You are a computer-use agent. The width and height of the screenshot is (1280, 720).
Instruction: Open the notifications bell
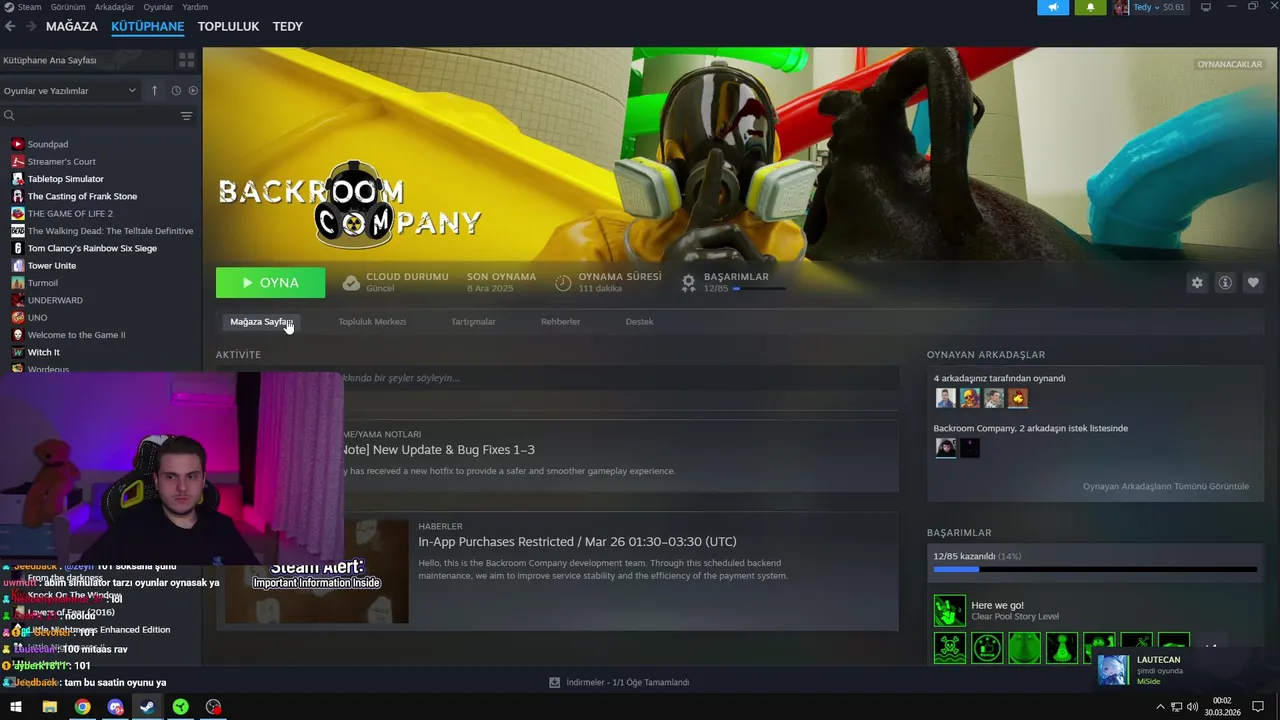pyautogui.click(x=1090, y=7)
